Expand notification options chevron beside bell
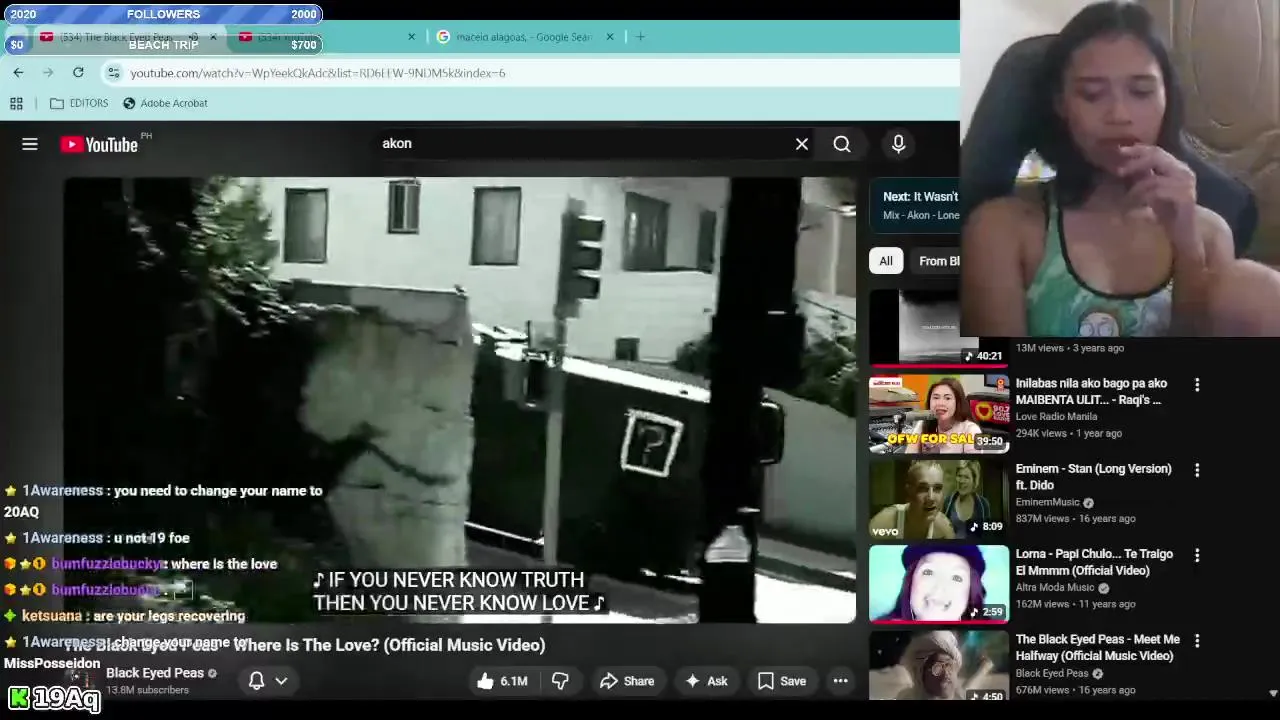The image size is (1280, 720). tap(281, 681)
